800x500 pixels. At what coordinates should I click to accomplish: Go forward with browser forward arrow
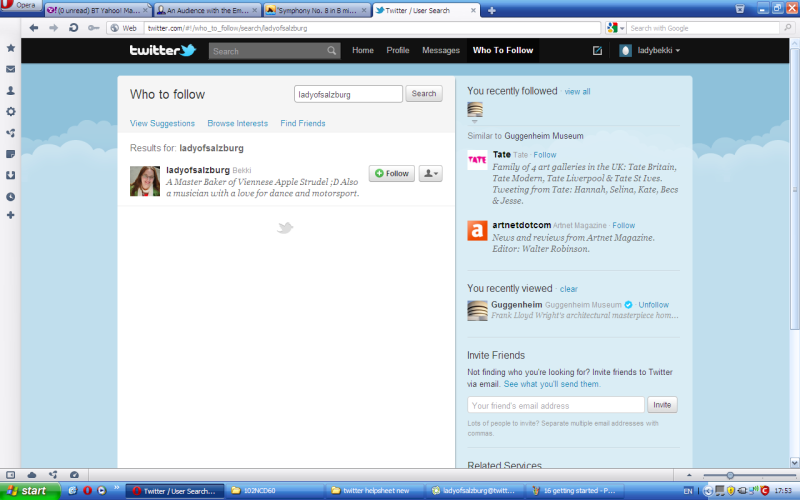[x=53, y=28]
